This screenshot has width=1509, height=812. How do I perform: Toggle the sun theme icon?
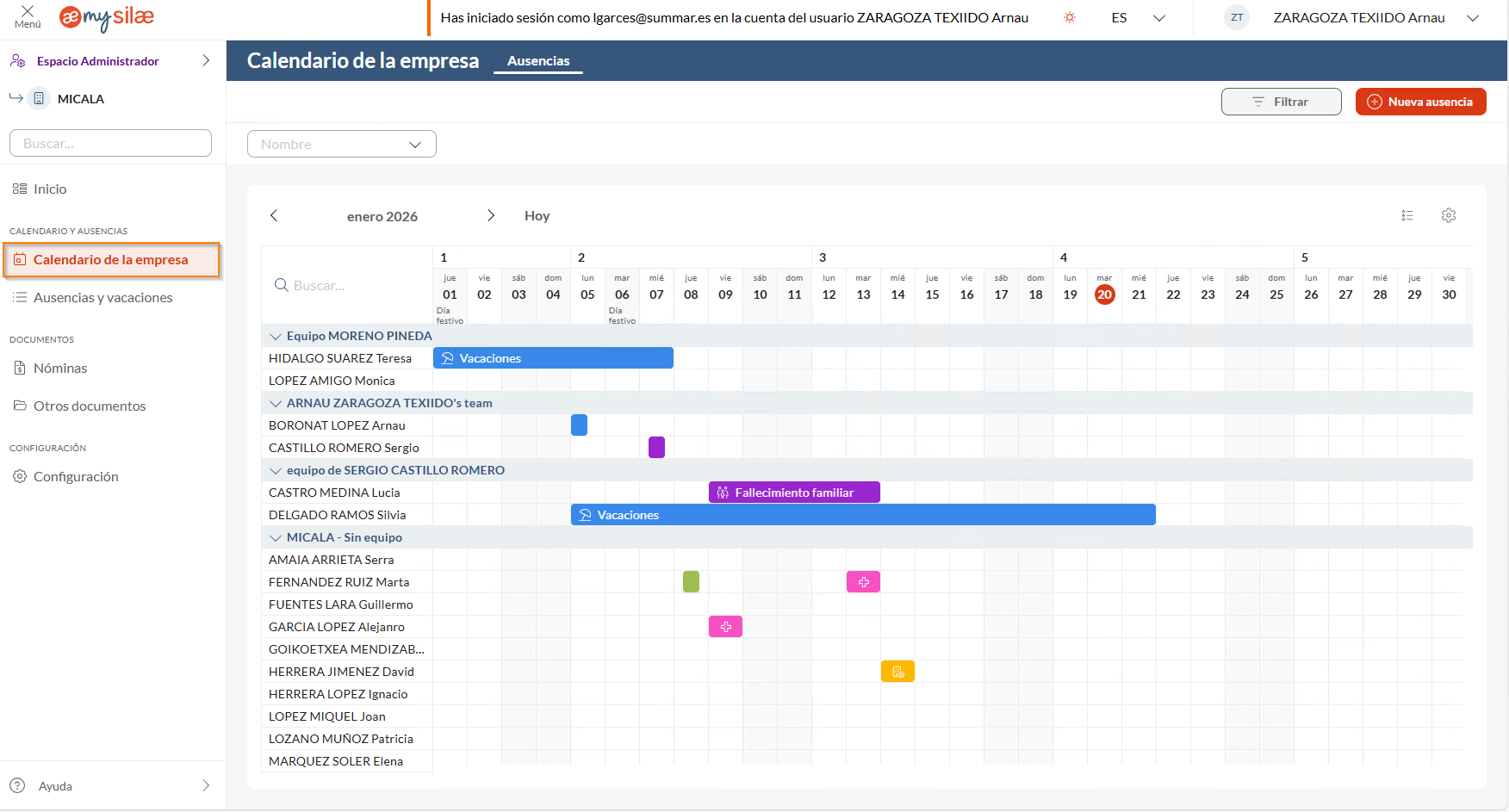point(1069,18)
